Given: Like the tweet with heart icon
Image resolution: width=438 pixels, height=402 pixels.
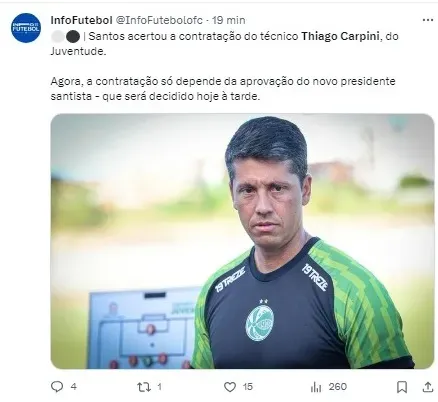Looking at the screenshot, I should coord(230,387).
